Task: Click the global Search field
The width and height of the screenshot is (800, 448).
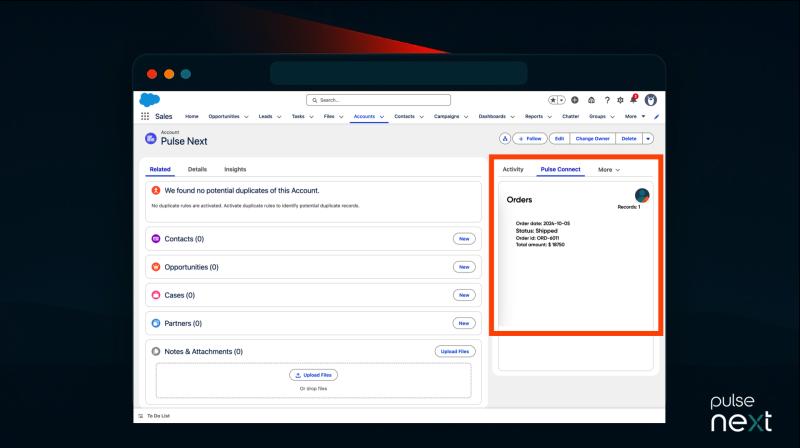Action: [379, 100]
